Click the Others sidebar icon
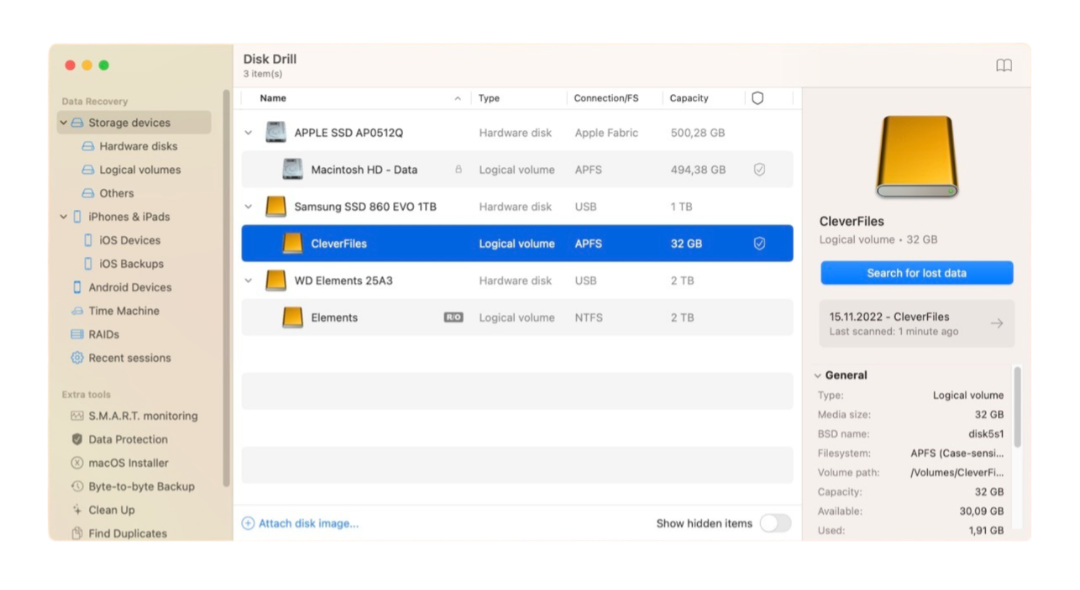Viewport: 1080px width, 590px height. click(x=88, y=193)
